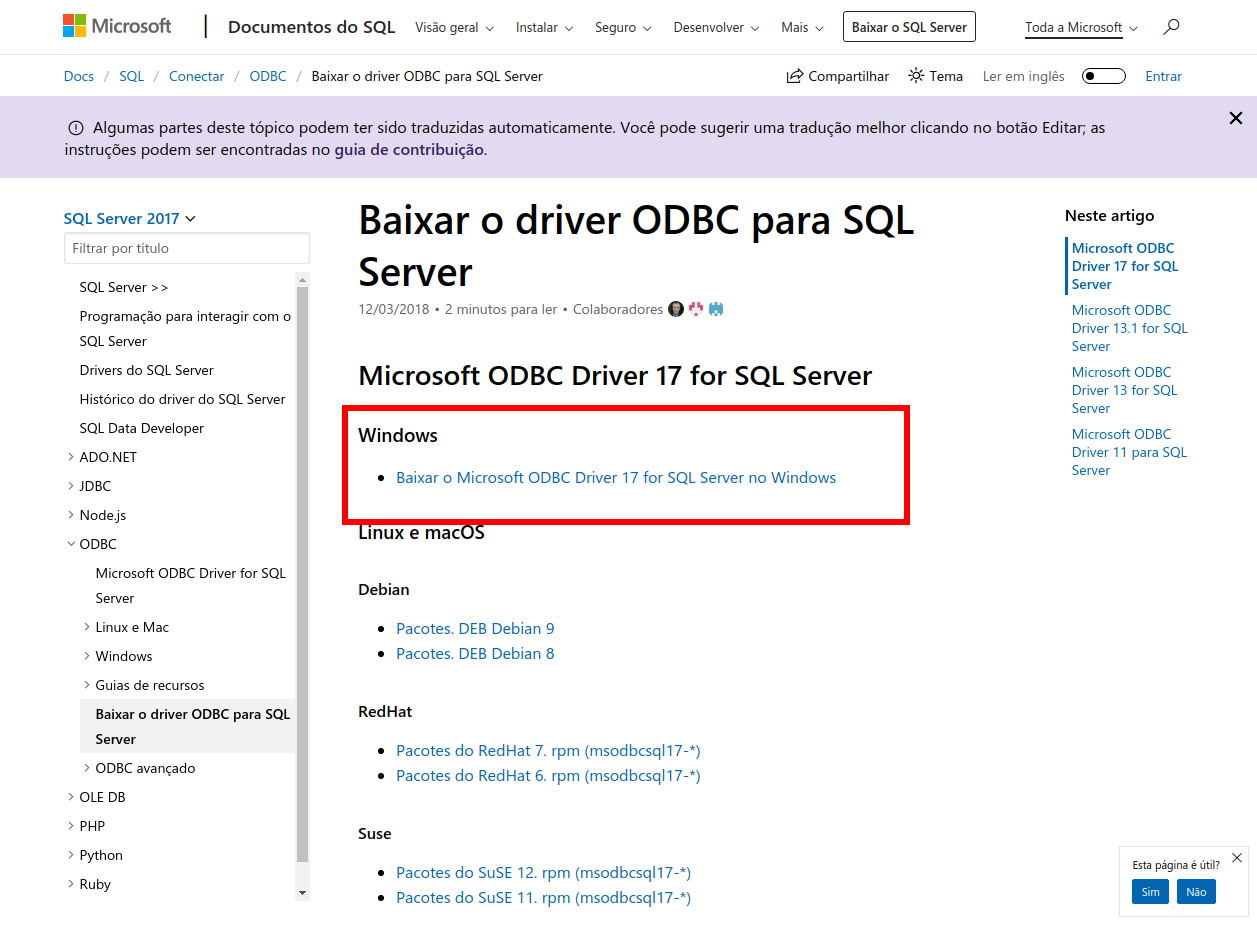
Task: Toggle 'Ler em inglês' switch
Action: tap(1104, 76)
